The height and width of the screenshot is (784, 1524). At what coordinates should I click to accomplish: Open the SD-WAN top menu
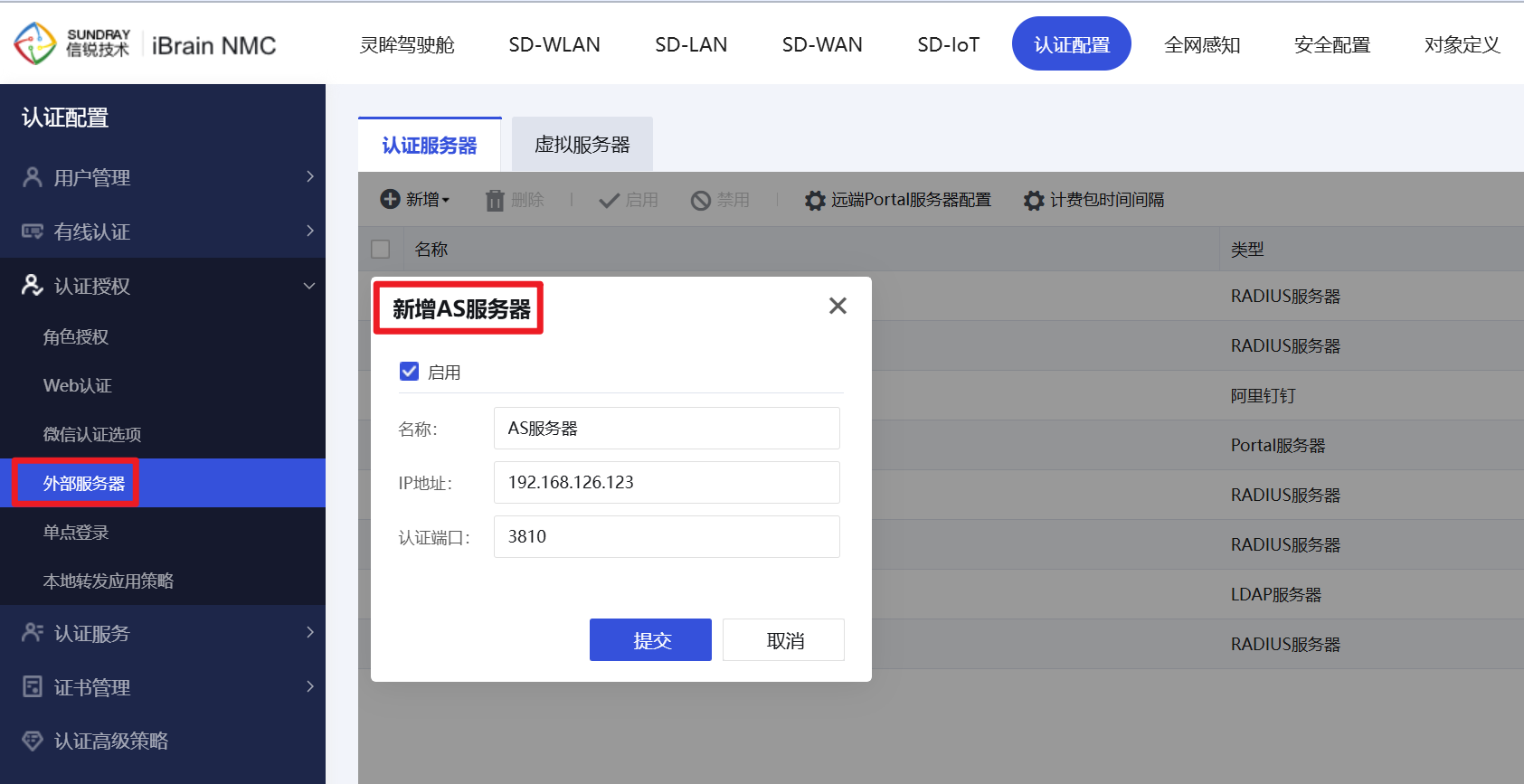pos(822,44)
